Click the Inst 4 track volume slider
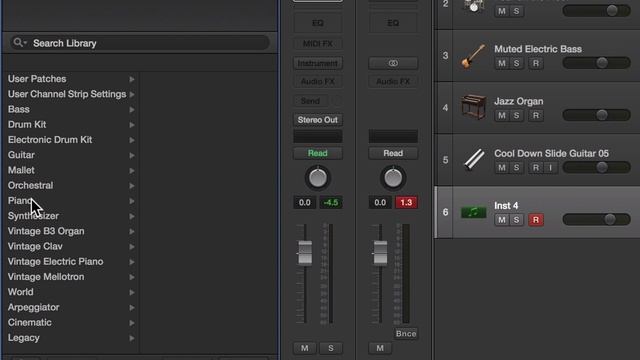The width and height of the screenshot is (640, 360). [x=596, y=220]
